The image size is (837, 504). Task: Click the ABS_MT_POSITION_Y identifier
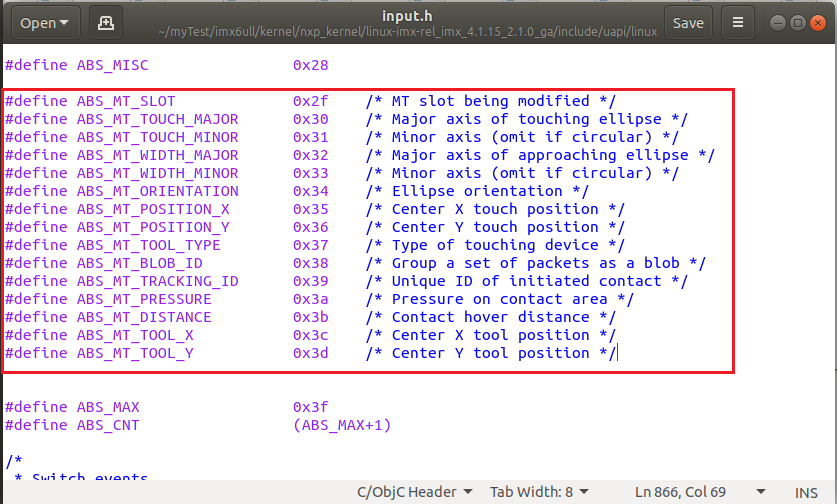153,227
